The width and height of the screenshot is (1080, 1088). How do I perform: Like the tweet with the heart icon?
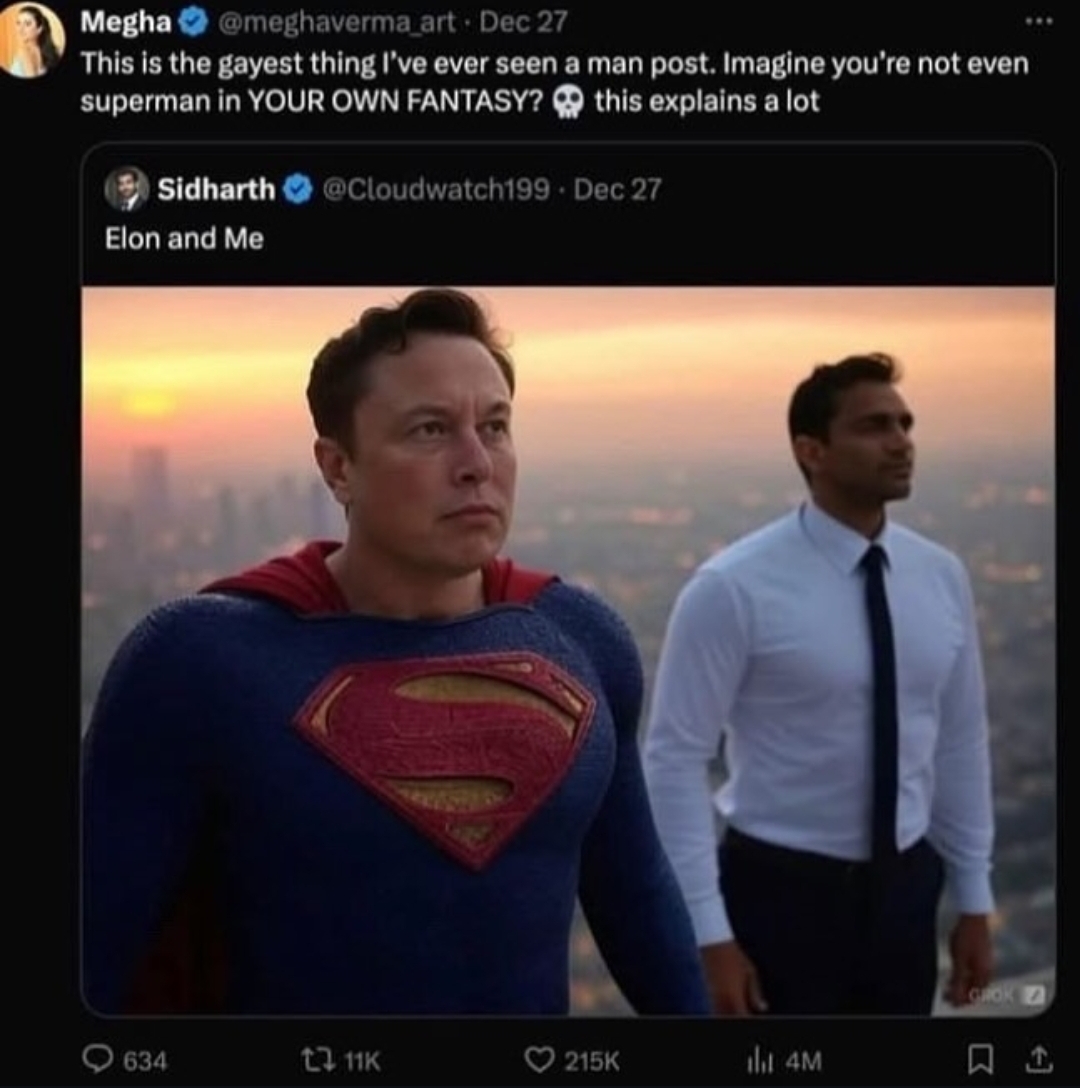[539, 1060]
